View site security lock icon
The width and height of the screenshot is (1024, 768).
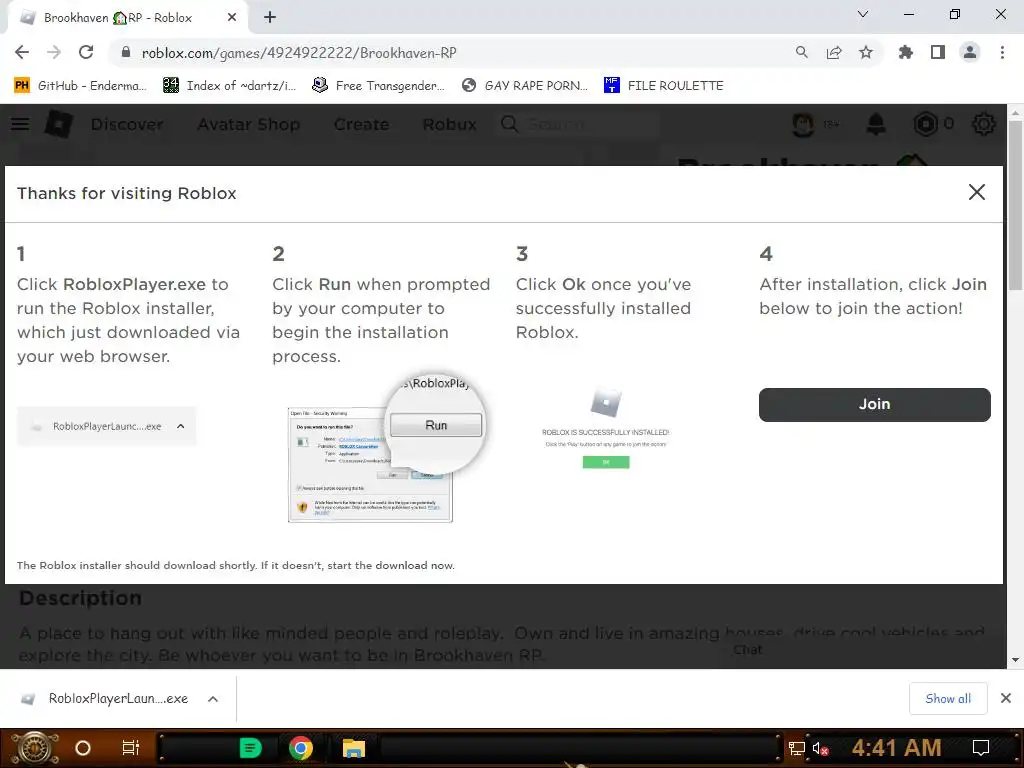click(x=126, y=52)
